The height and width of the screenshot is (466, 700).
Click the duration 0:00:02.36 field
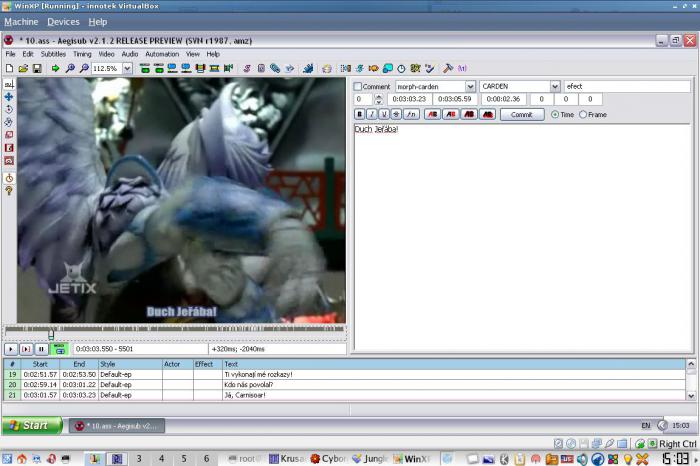coord(504,99)
